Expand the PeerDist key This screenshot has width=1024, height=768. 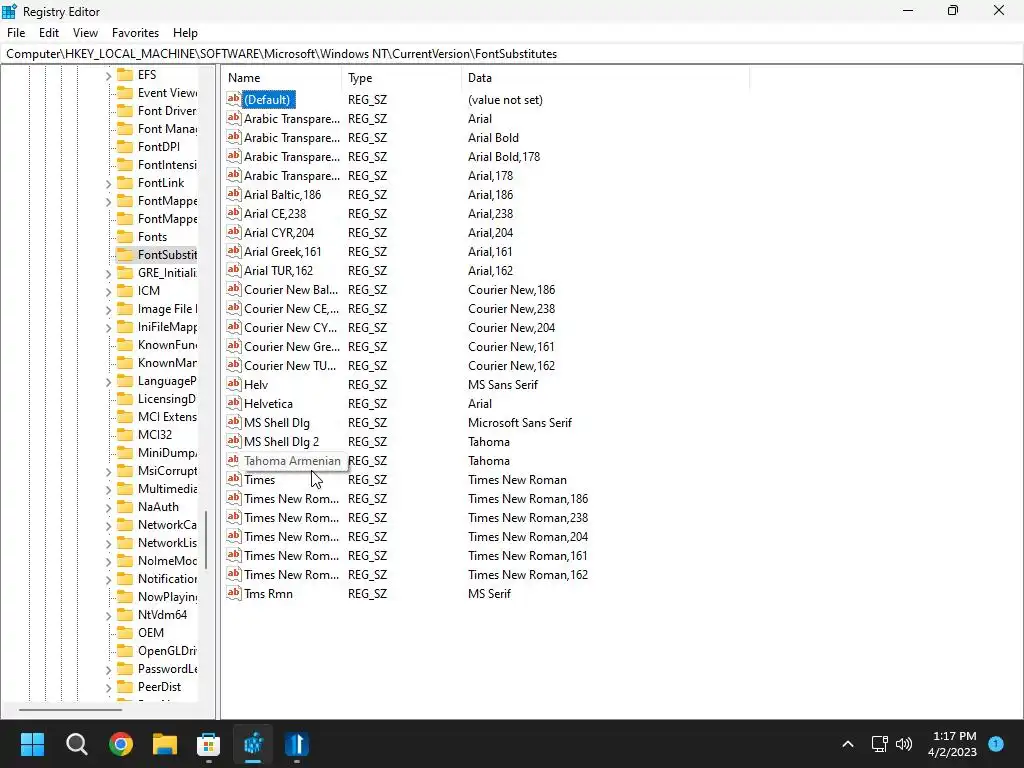pyautogui.click(x=108, y=688)
